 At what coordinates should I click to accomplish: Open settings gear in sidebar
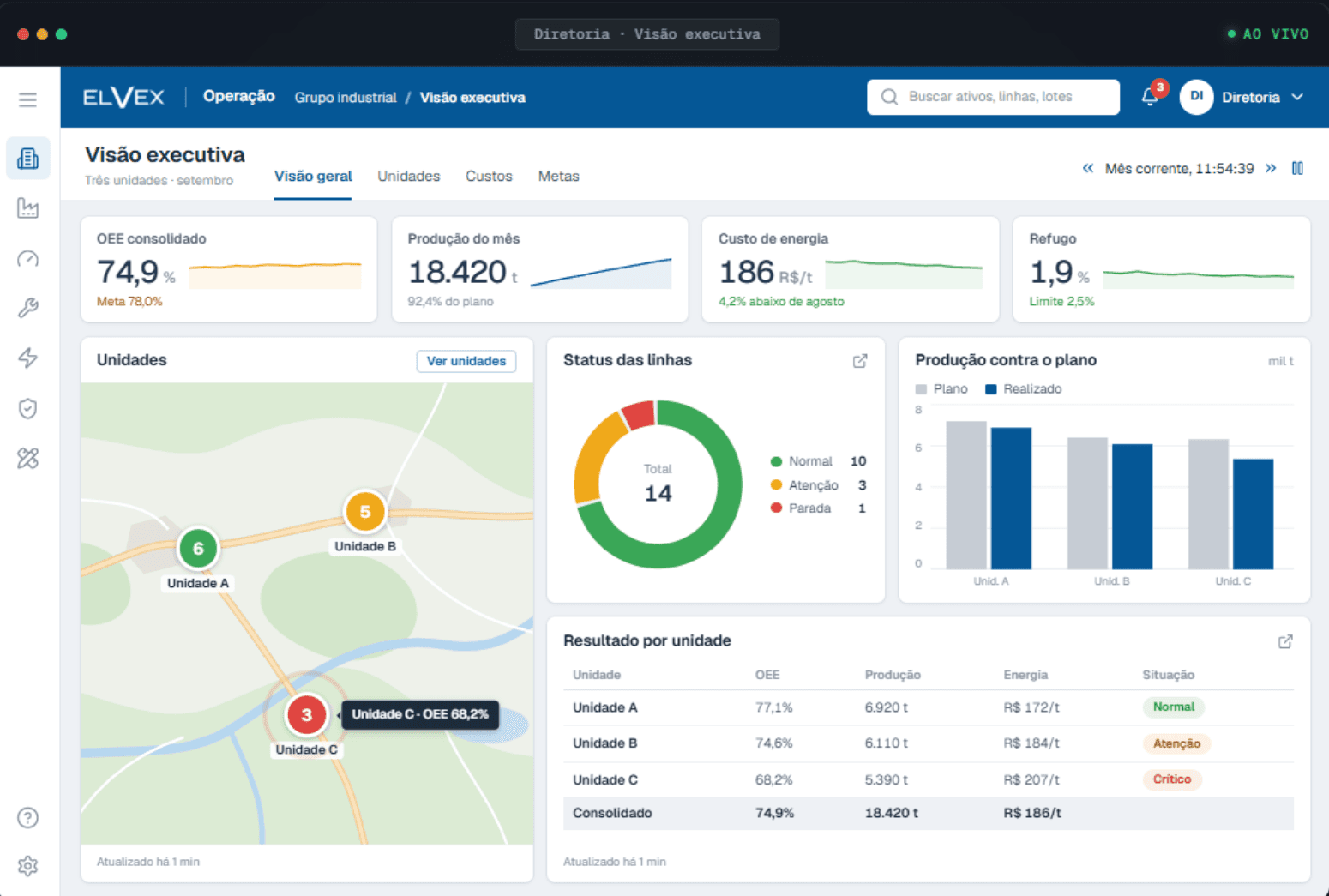coord(27,866)
